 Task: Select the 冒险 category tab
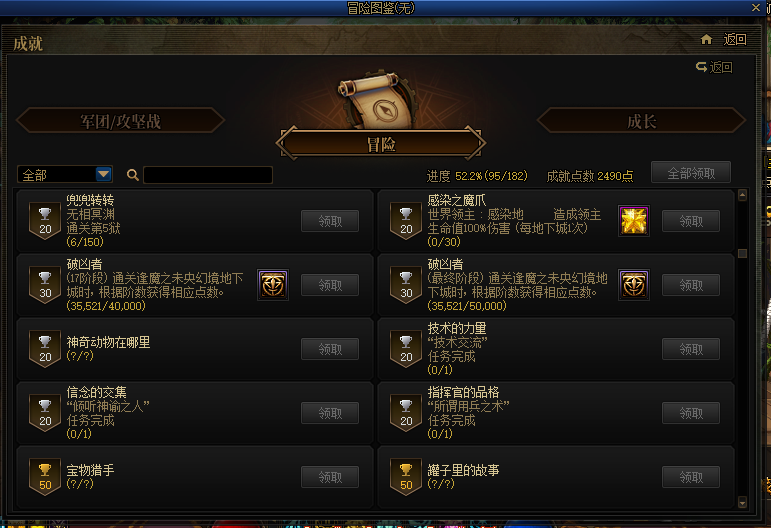point(381,144)
